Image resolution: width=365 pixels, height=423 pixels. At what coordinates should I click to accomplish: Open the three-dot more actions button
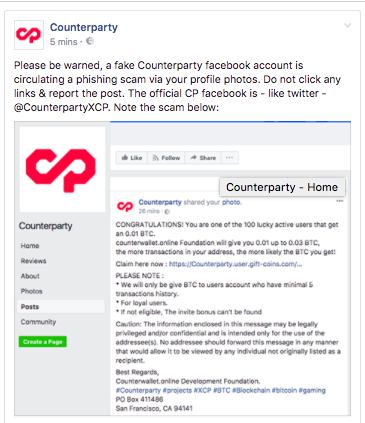coord(230,158)
